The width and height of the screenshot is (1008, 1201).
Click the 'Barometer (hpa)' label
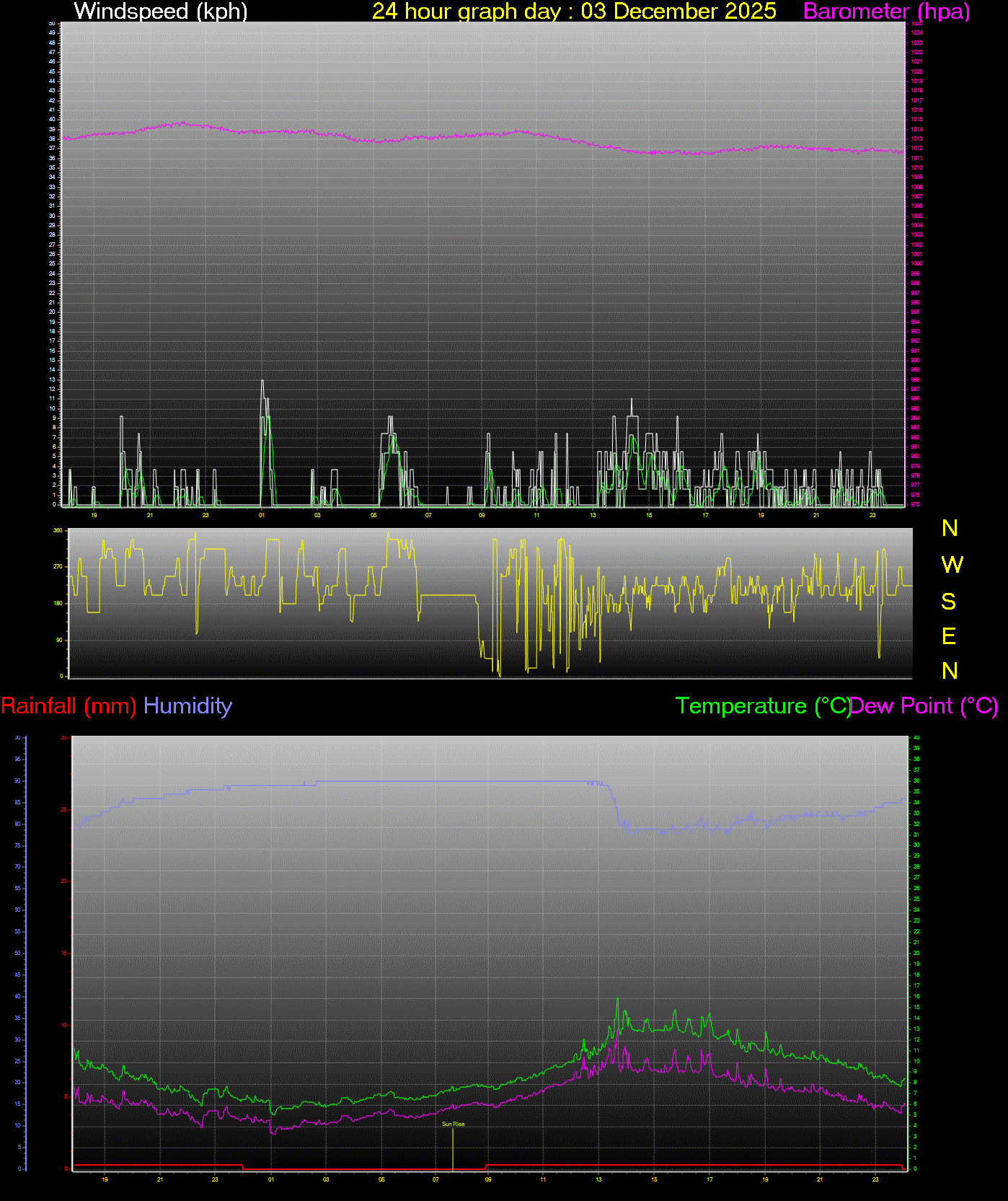pos(886,11)
